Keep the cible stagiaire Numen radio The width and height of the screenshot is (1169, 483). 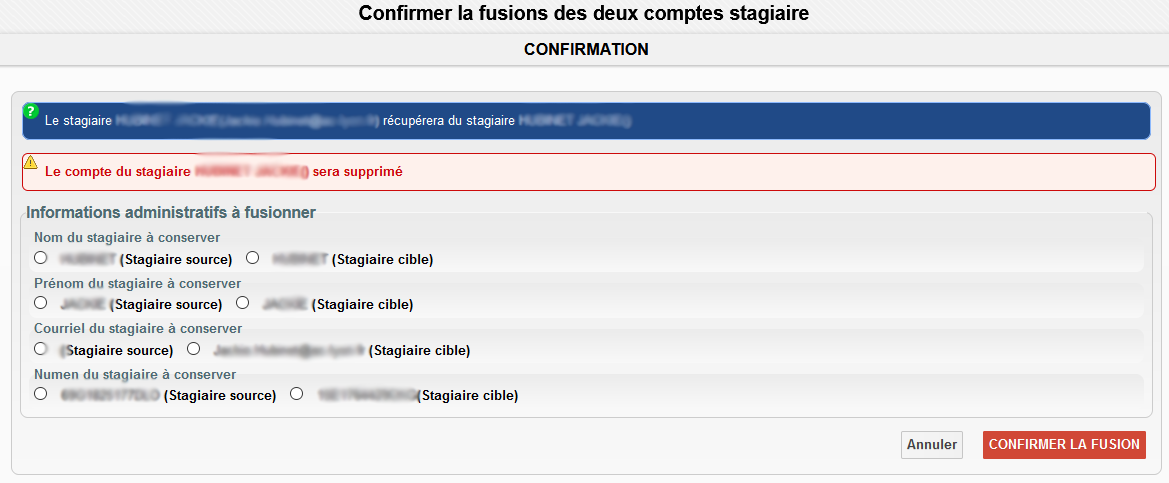click(x=296, y=394)
